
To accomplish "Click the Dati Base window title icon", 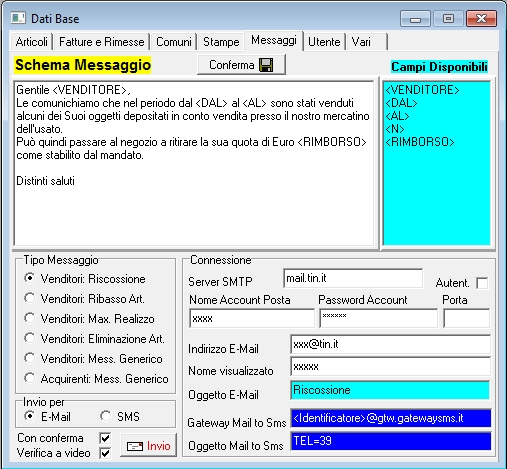I will (x=18, y=18).
